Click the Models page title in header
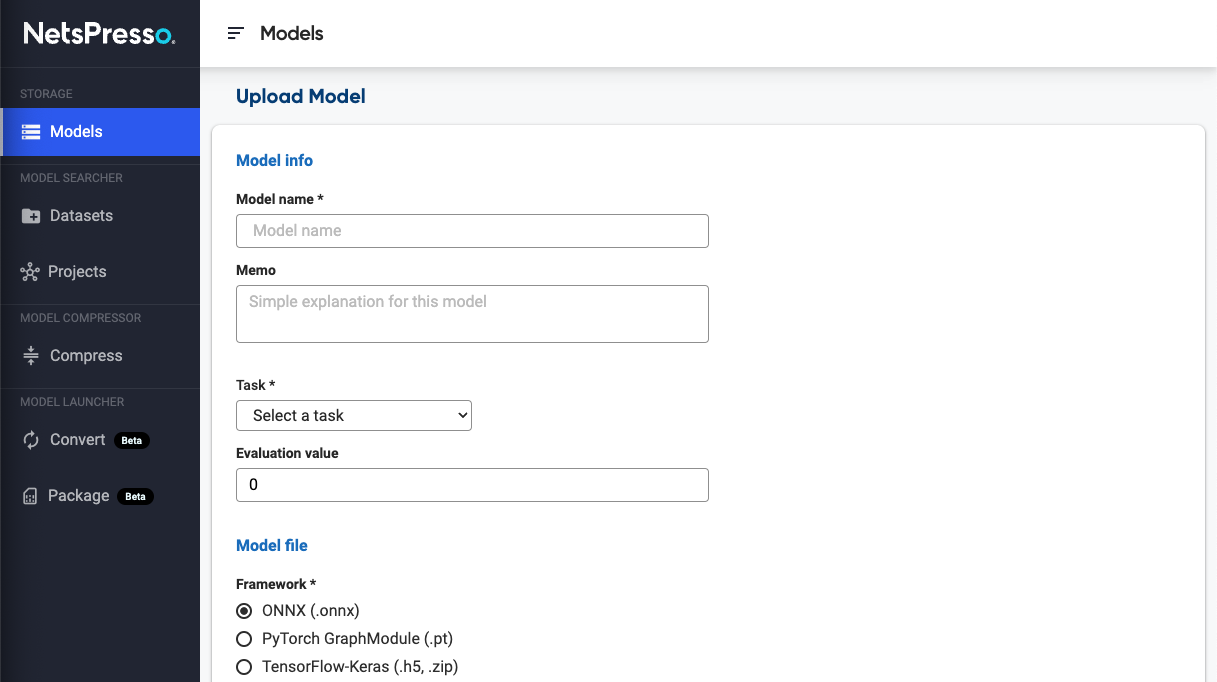 [x=292, y=34]
